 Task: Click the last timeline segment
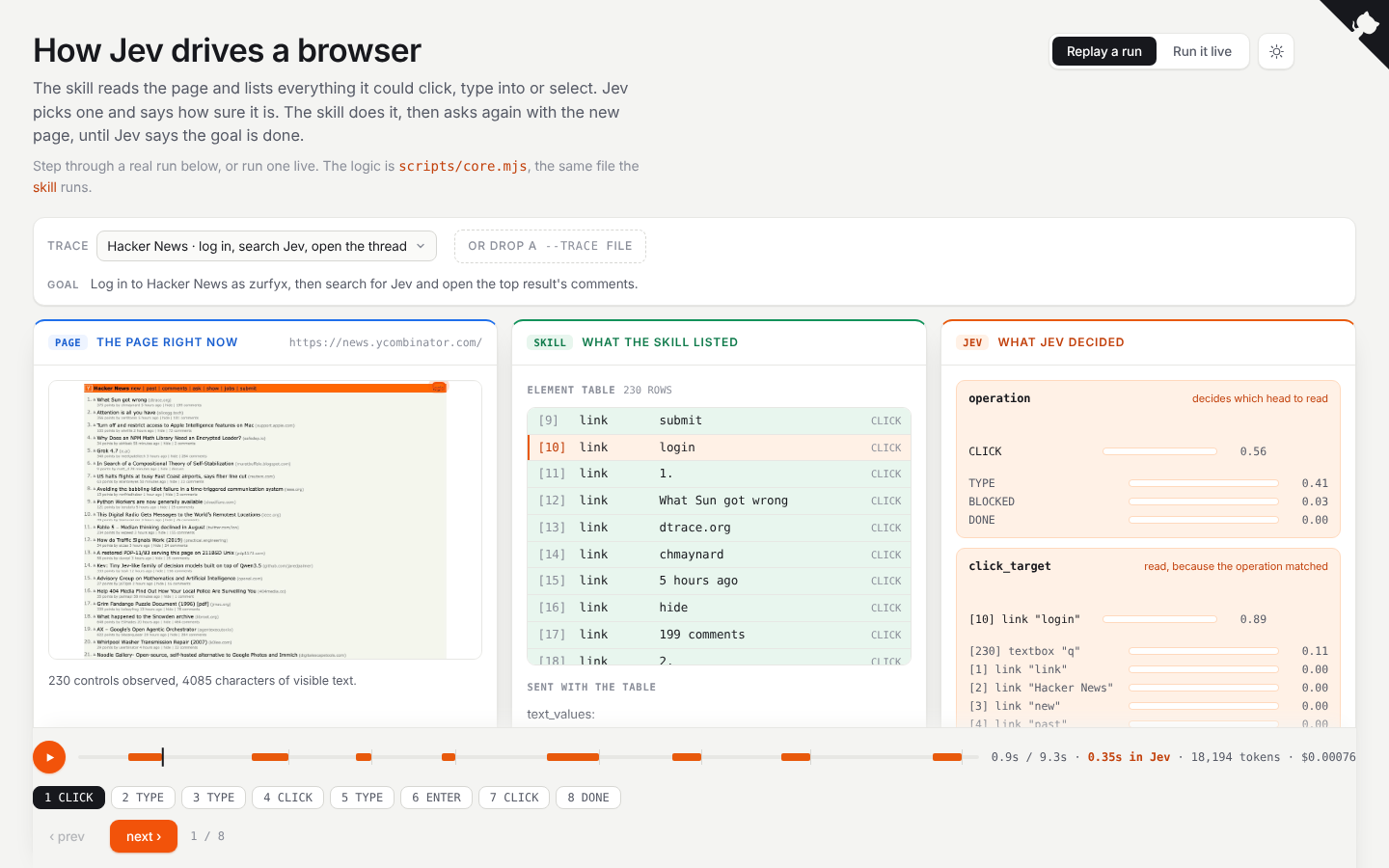coord(947,757)
